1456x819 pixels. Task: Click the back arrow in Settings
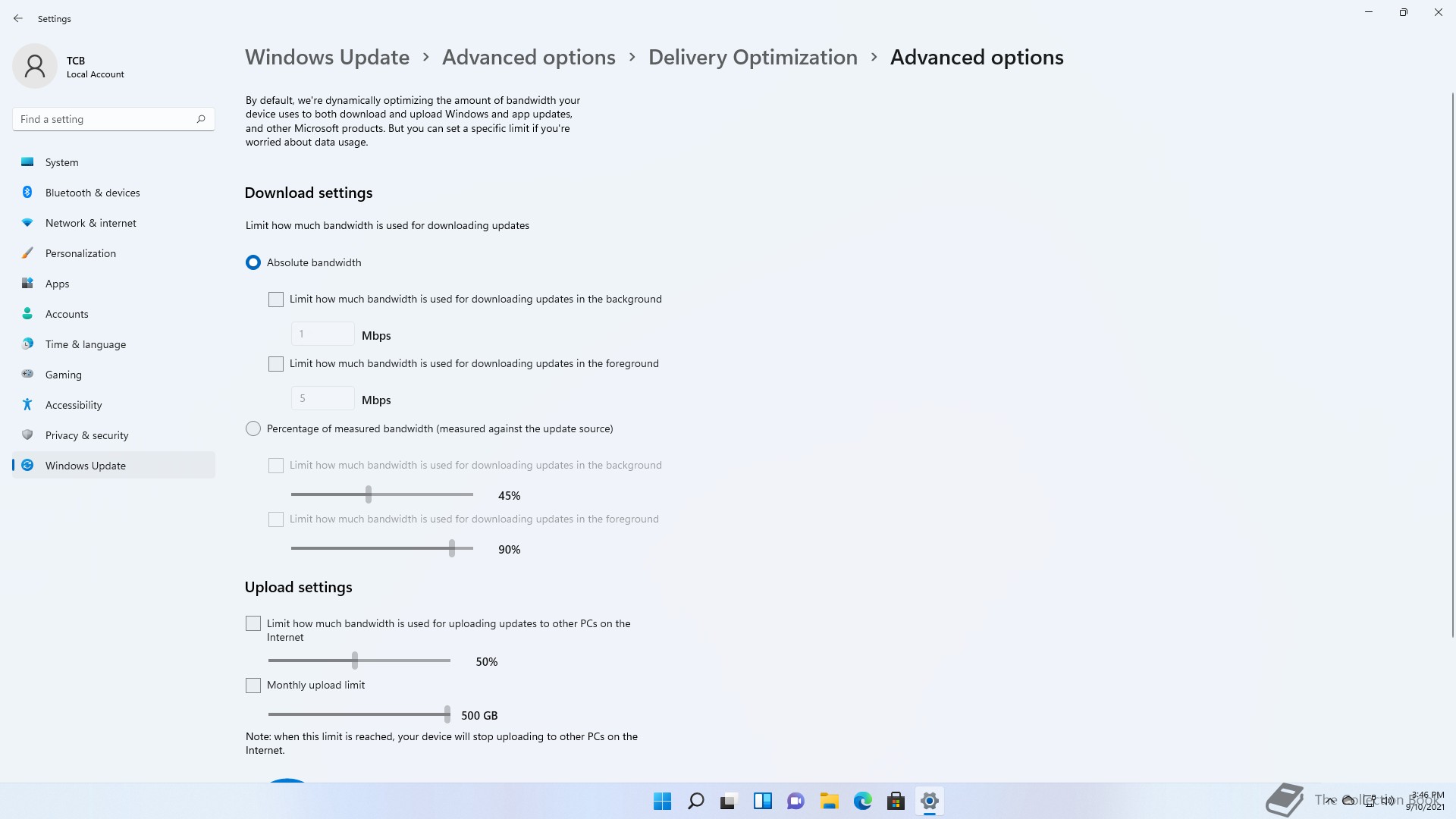coord(18,18)
